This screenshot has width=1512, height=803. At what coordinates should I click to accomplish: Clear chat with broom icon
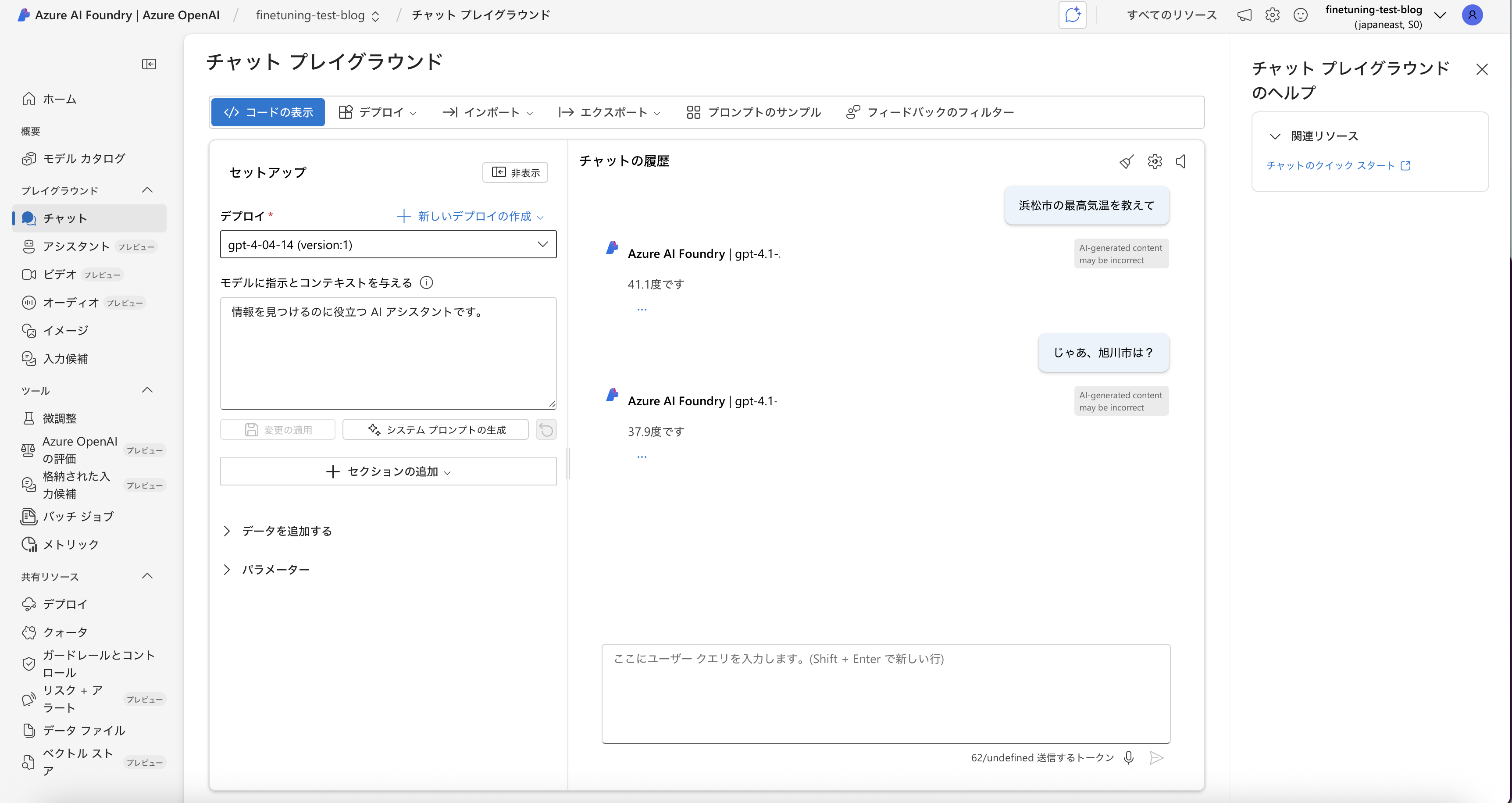tap(1127, 161)
